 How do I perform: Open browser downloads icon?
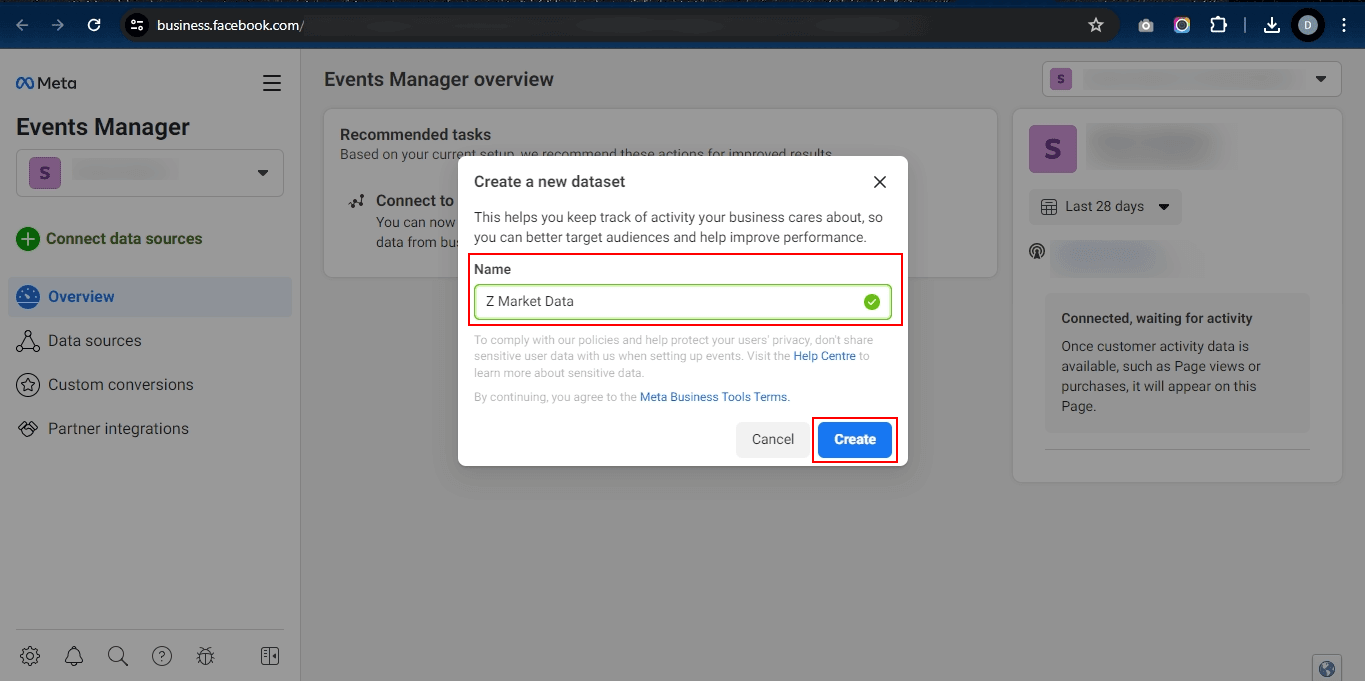pos(1272,25)
